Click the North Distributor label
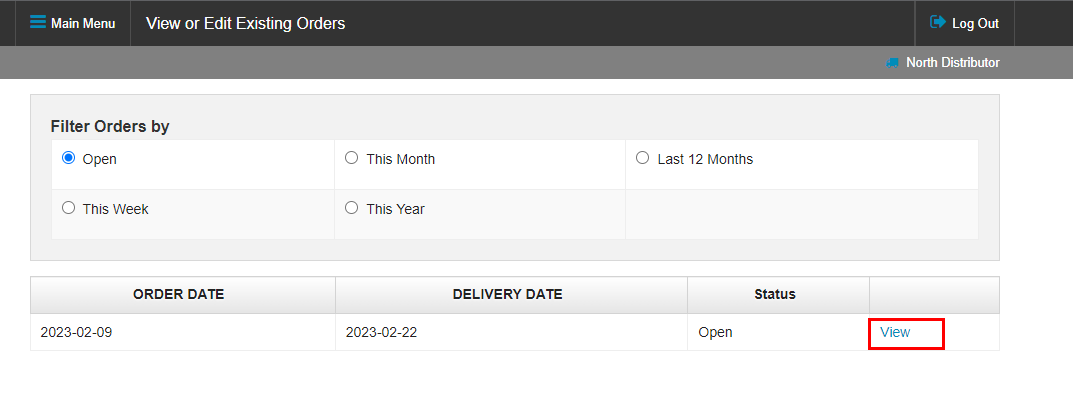 point(953,62)
